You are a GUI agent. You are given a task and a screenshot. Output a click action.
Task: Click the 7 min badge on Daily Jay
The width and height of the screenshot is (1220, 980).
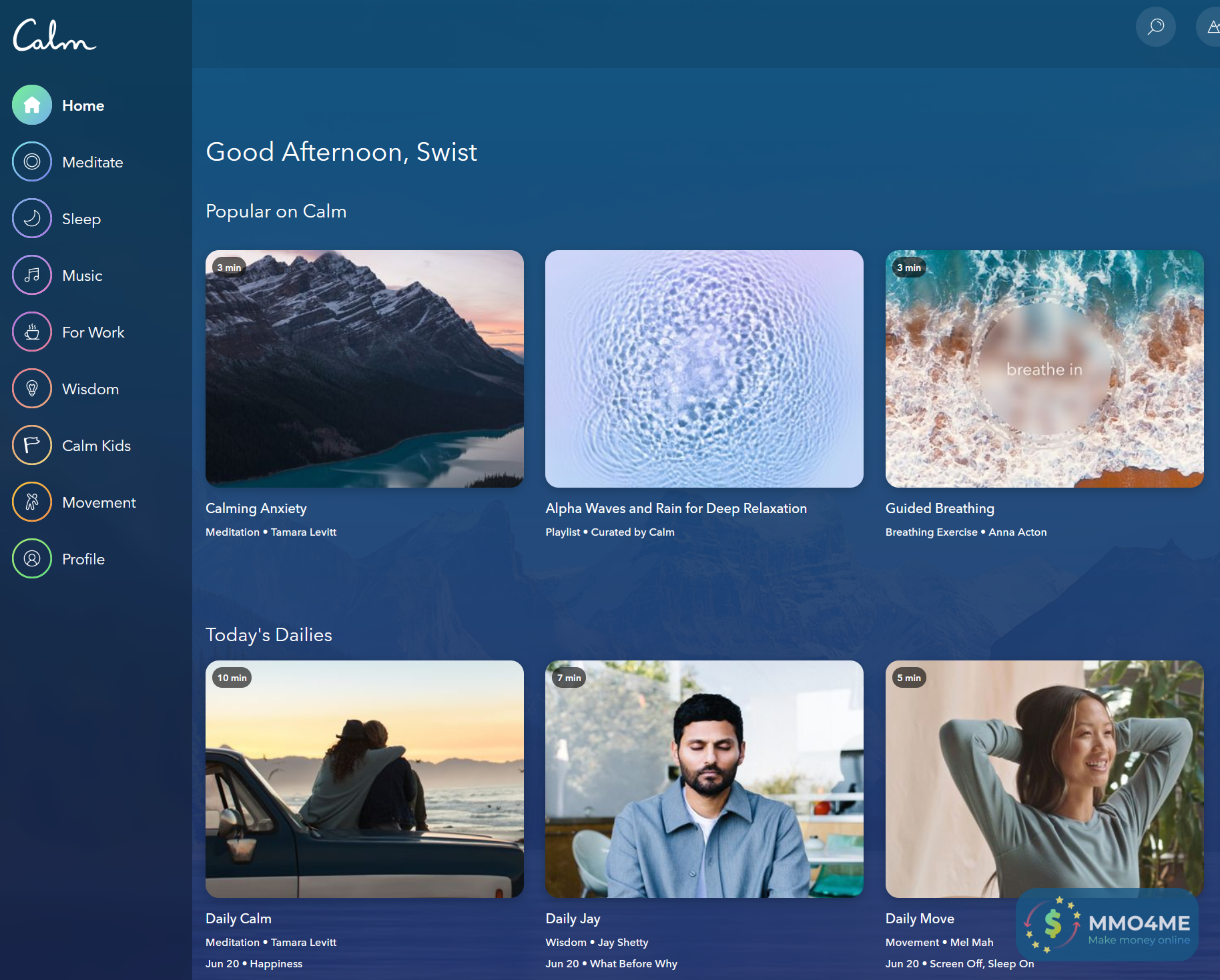click(569, 678)
